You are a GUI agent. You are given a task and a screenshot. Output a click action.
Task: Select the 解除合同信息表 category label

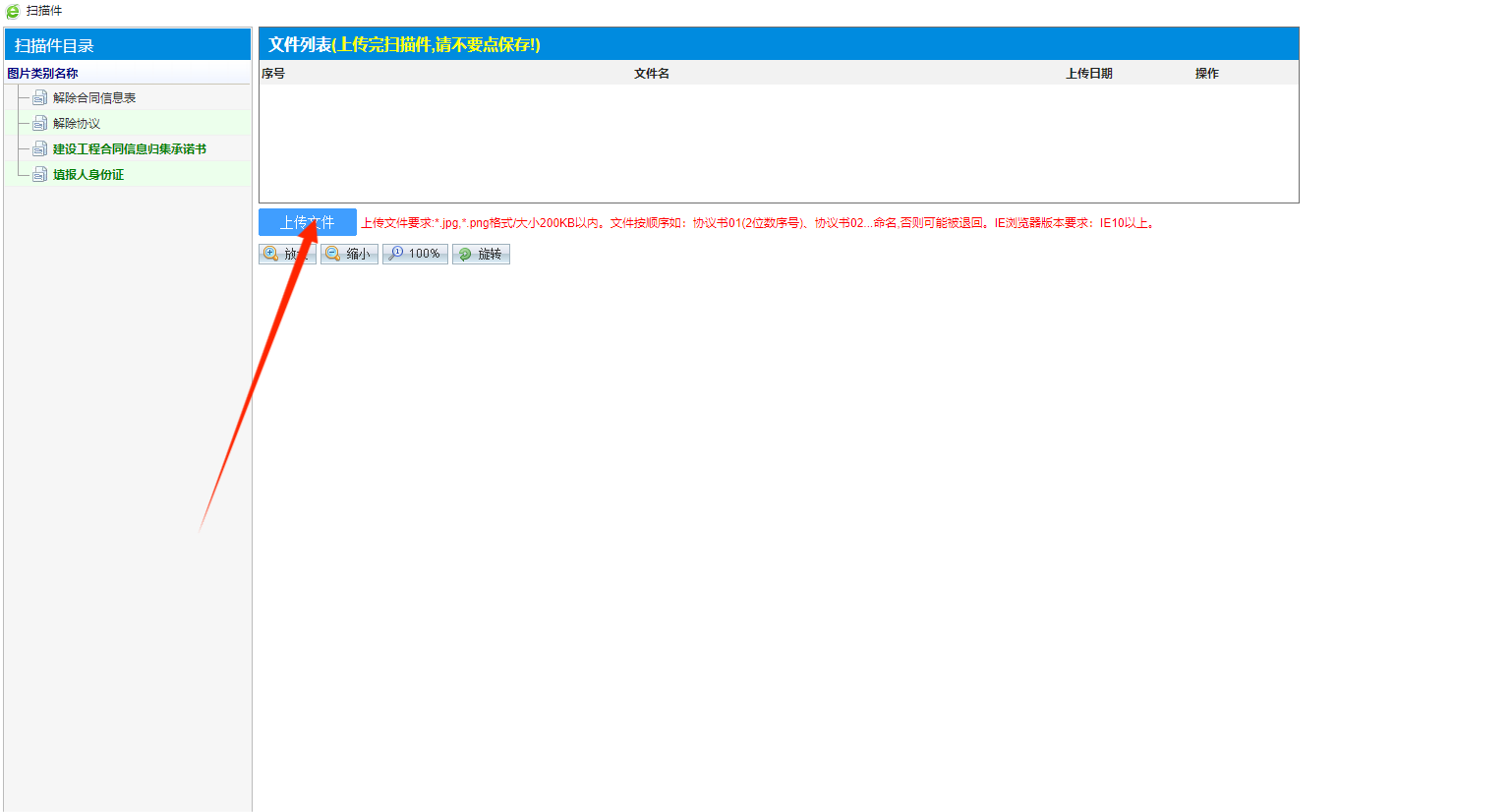coord(94,97)
